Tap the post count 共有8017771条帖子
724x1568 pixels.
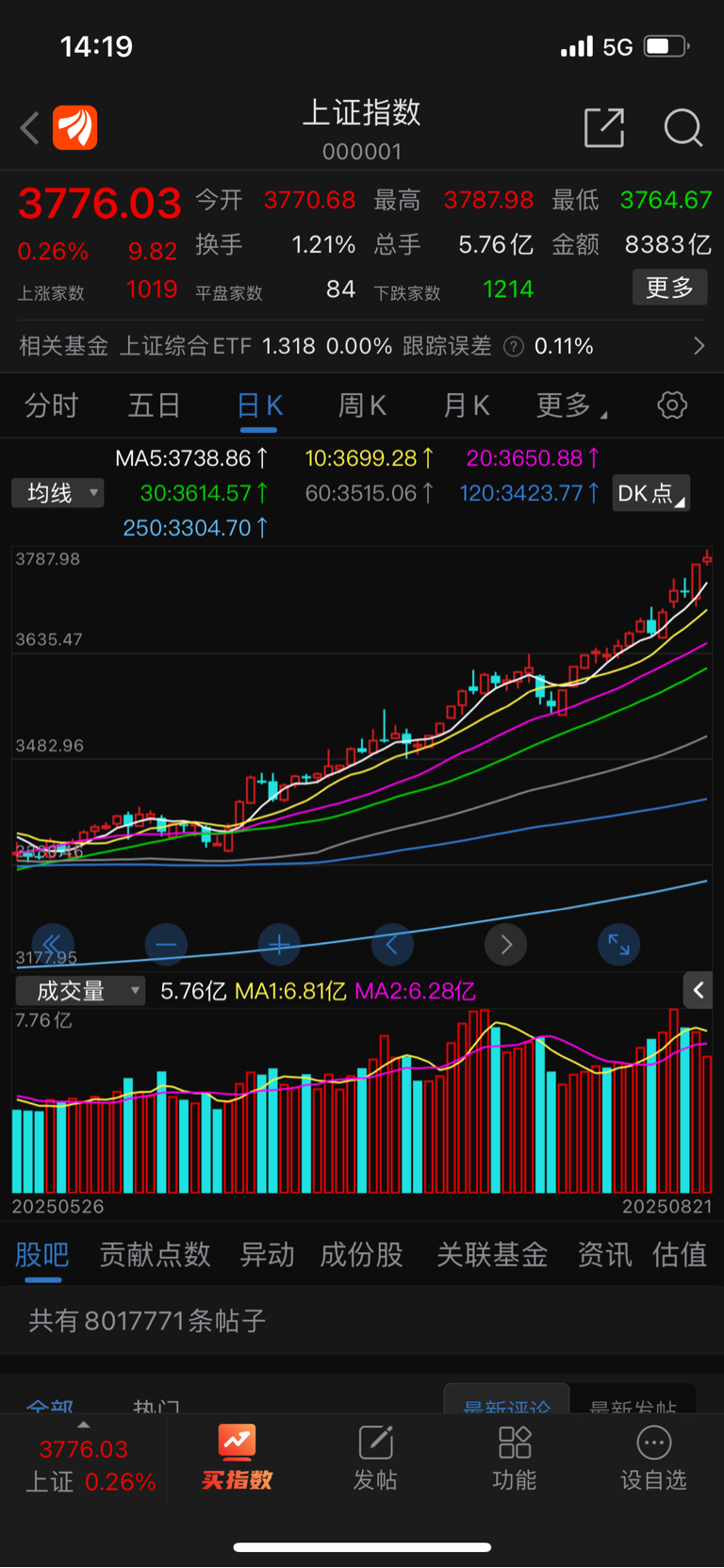147,1320
